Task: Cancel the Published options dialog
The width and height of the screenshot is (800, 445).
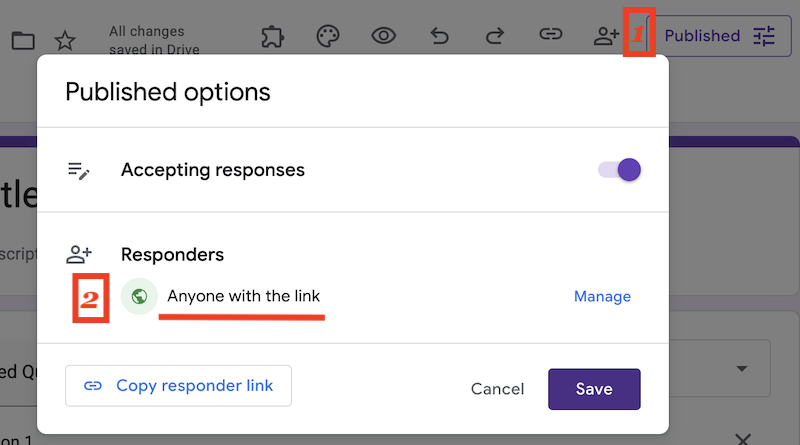Action: [x=497, y=389]
